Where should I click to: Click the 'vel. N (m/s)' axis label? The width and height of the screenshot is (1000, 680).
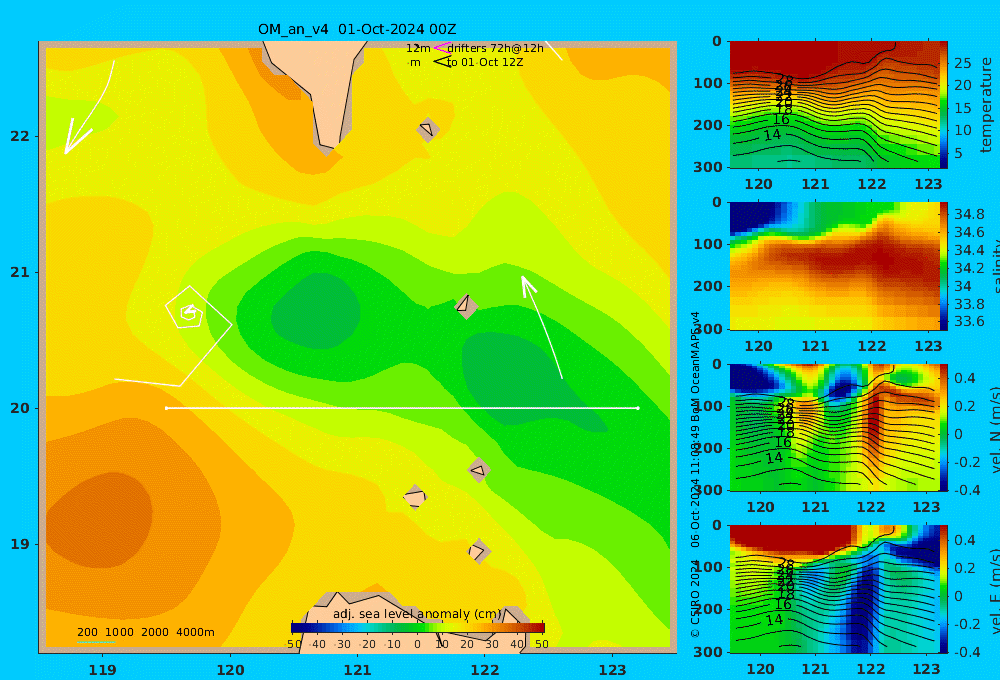994,431
